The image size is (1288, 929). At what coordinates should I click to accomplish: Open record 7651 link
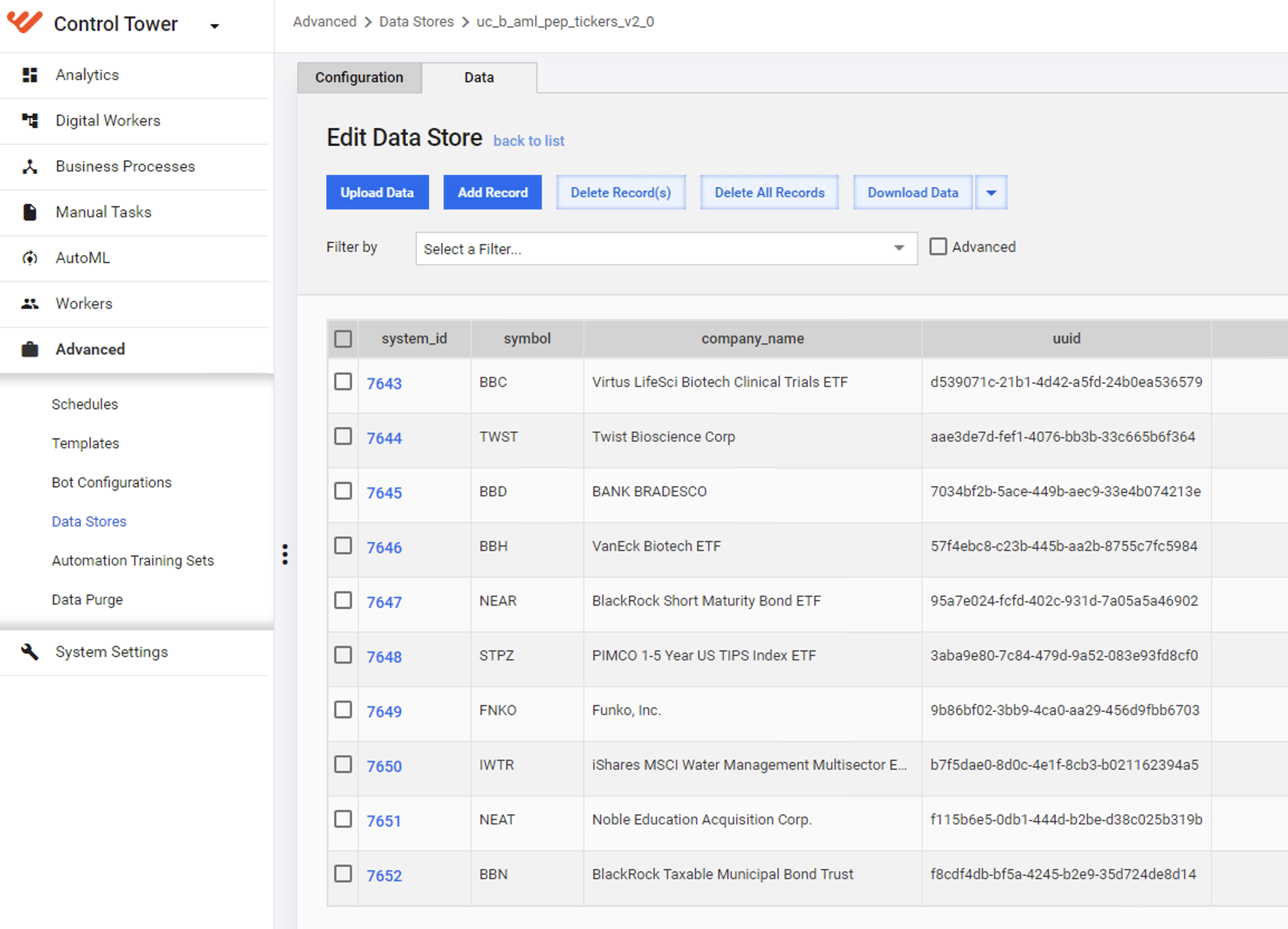point(384,821)
